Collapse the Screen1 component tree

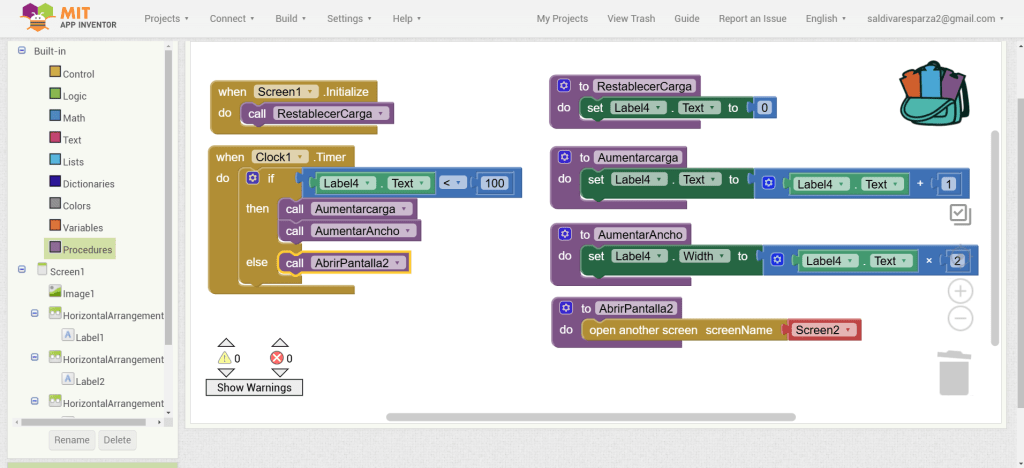click(x=22, y=271)
